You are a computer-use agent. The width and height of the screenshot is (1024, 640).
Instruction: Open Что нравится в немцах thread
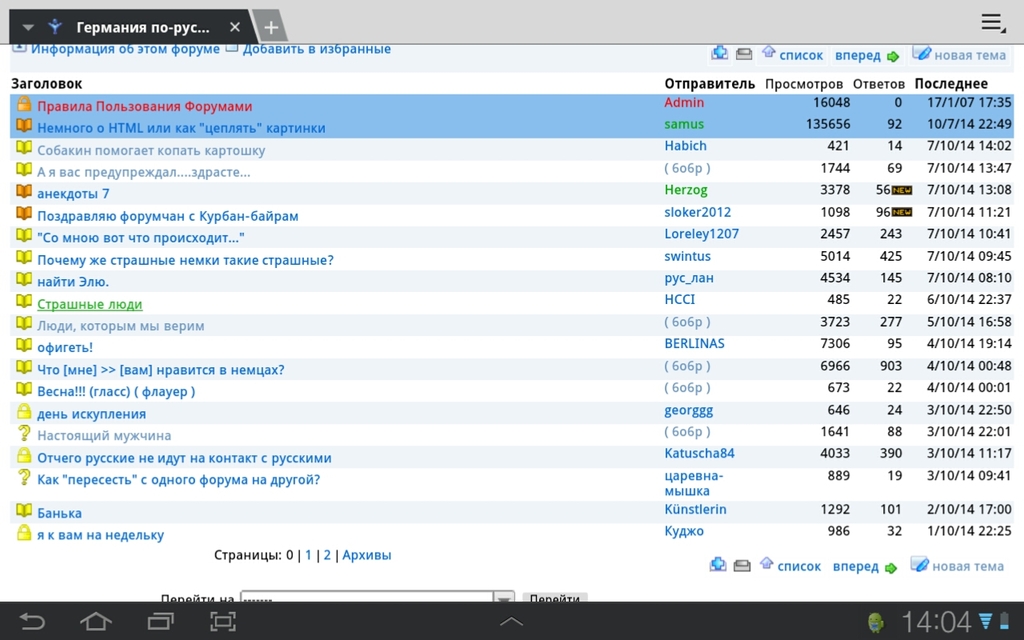click(x=161, y=370)
